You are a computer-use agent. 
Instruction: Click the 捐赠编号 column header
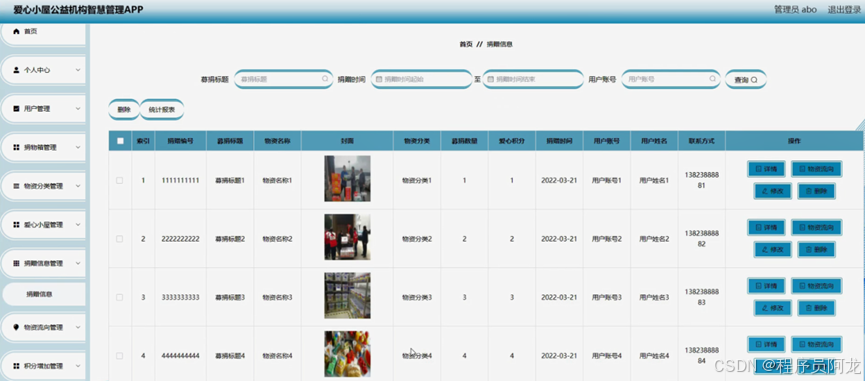point(180,141)
